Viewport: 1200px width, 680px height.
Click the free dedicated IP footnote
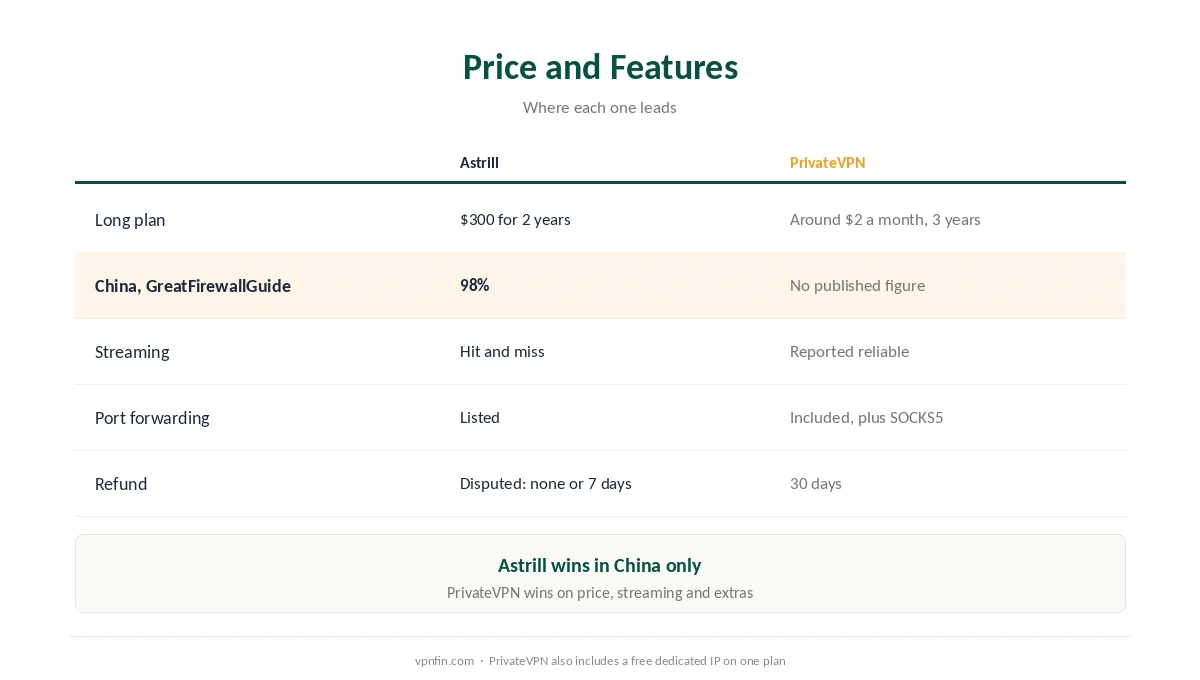pyautogui.click(x=637, y=660)
